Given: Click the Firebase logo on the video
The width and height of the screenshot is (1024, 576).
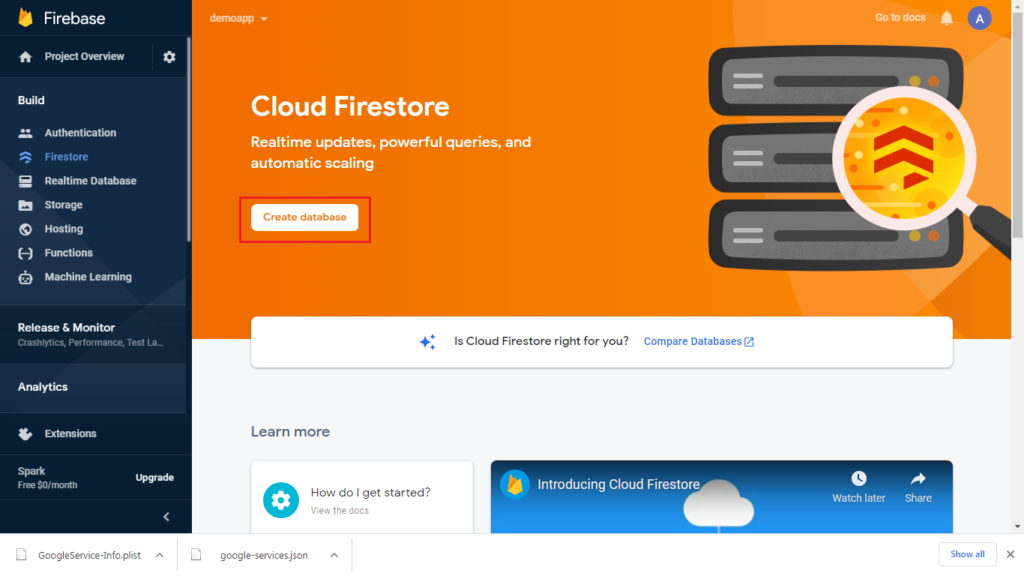Looking at the screenshot, I should 515,485.
